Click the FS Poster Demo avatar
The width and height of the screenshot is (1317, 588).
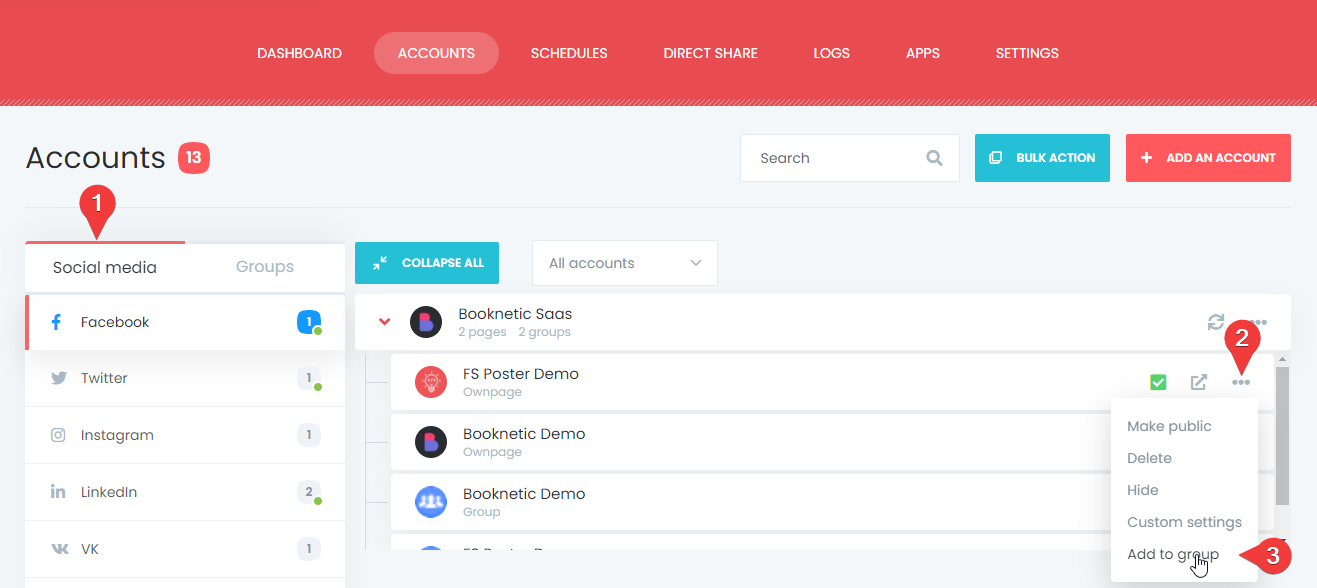click(431, 382)
